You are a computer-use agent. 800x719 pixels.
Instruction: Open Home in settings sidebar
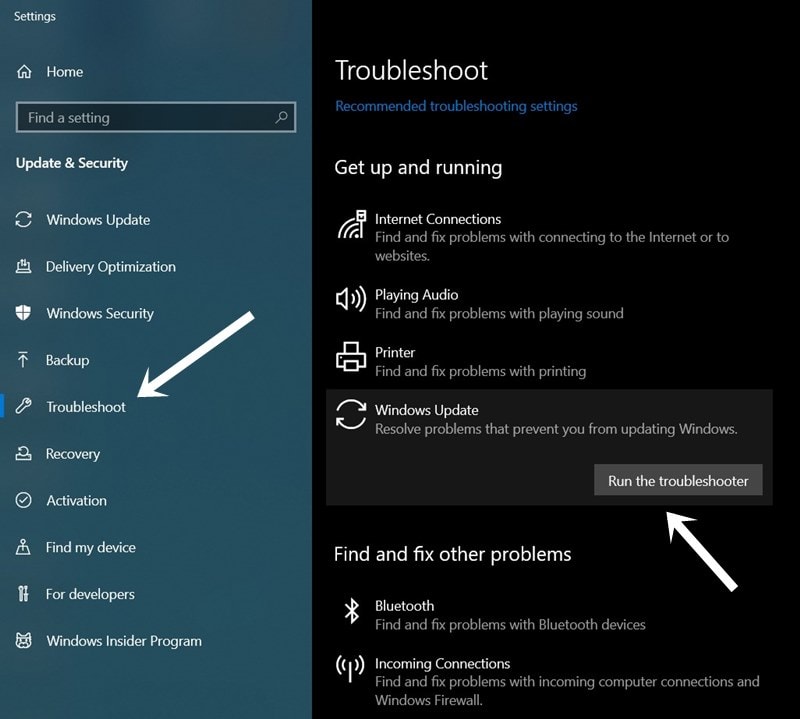[x=64, y=72]
